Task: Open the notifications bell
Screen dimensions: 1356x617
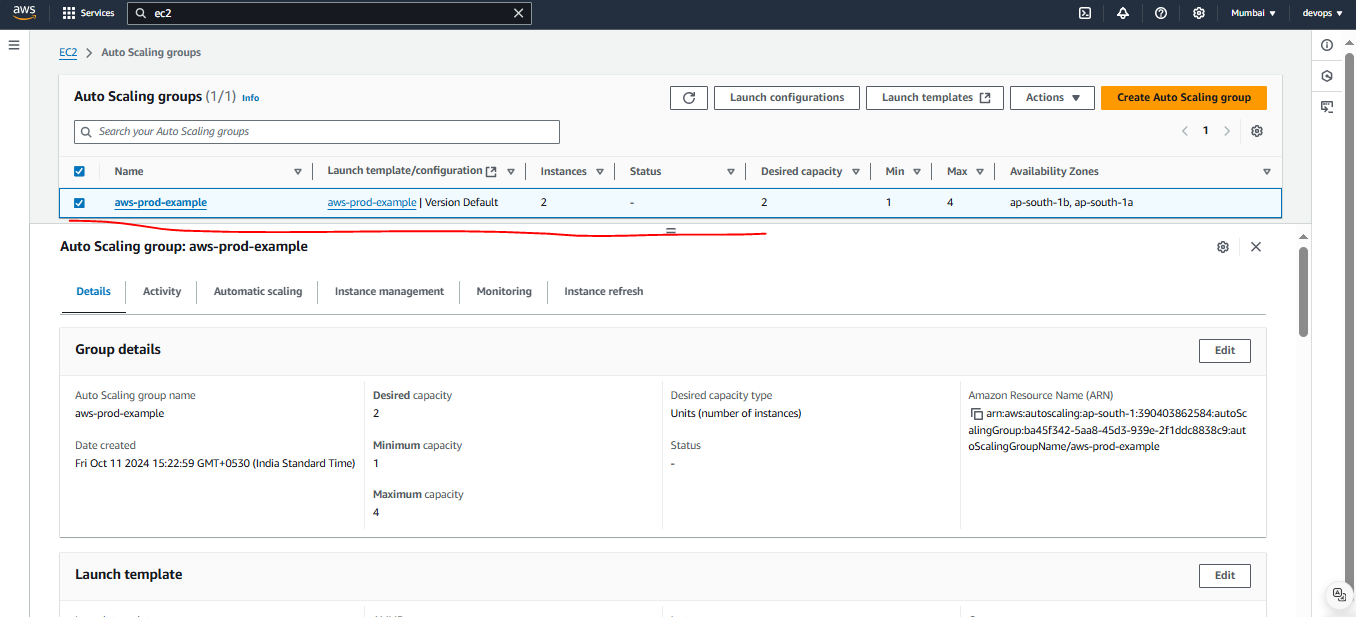Action: point(1123,13)
